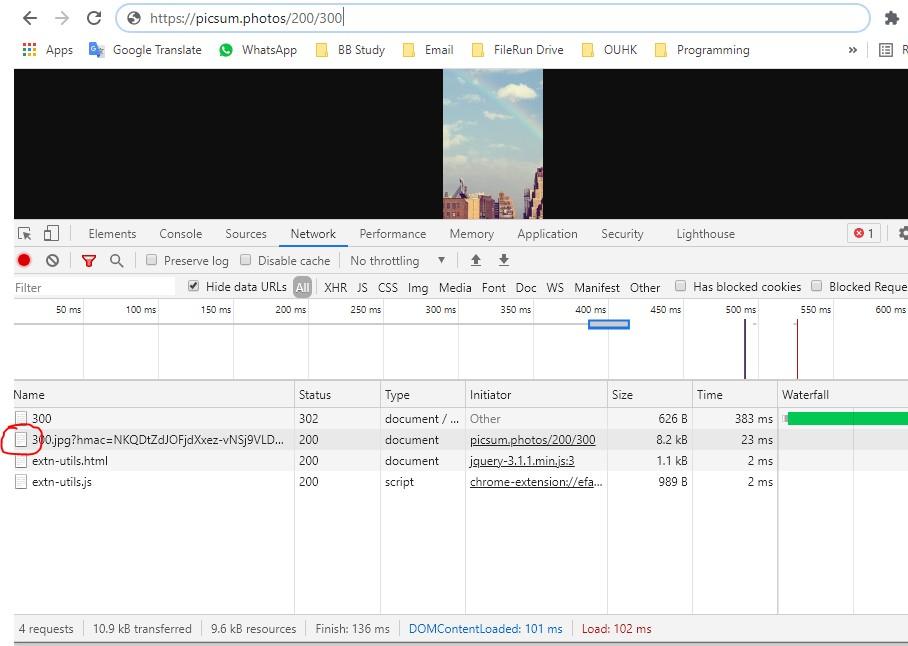Open jquery-3.1.1.min.js:3 initiator link

[x=522, y=461]
